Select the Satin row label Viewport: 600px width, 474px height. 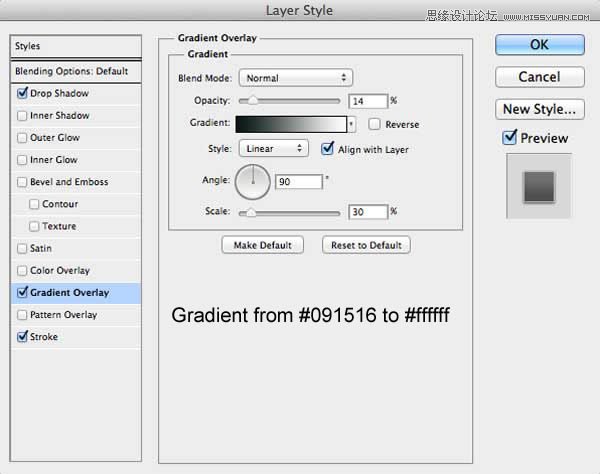coord(41,248)
